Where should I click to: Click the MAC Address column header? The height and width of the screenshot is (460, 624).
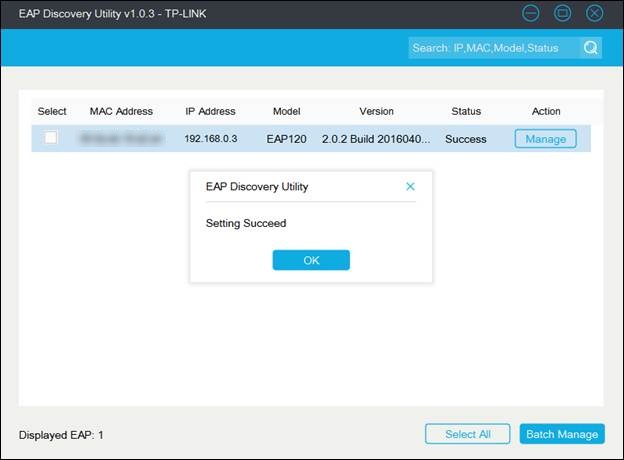pyautogui.click(x=121, y=111)
